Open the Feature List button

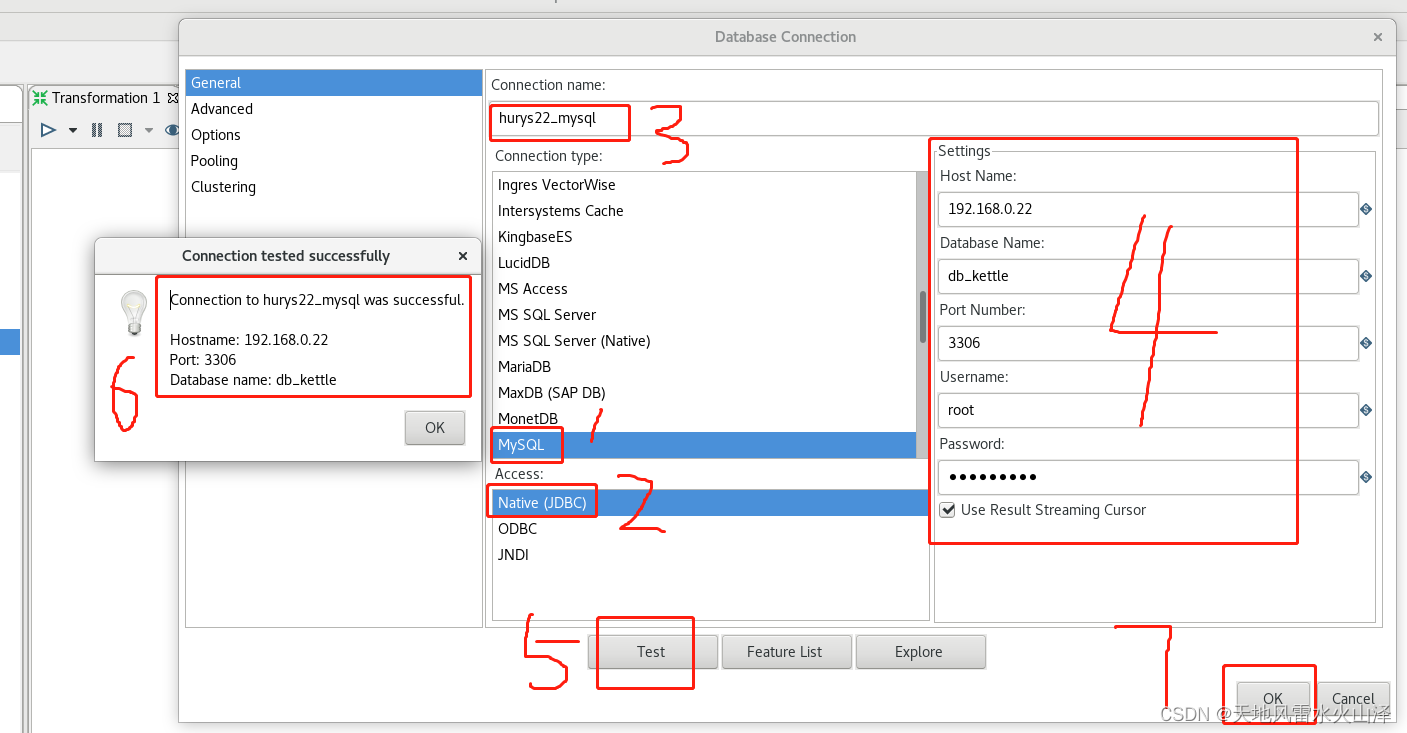(x=786, y=652)
